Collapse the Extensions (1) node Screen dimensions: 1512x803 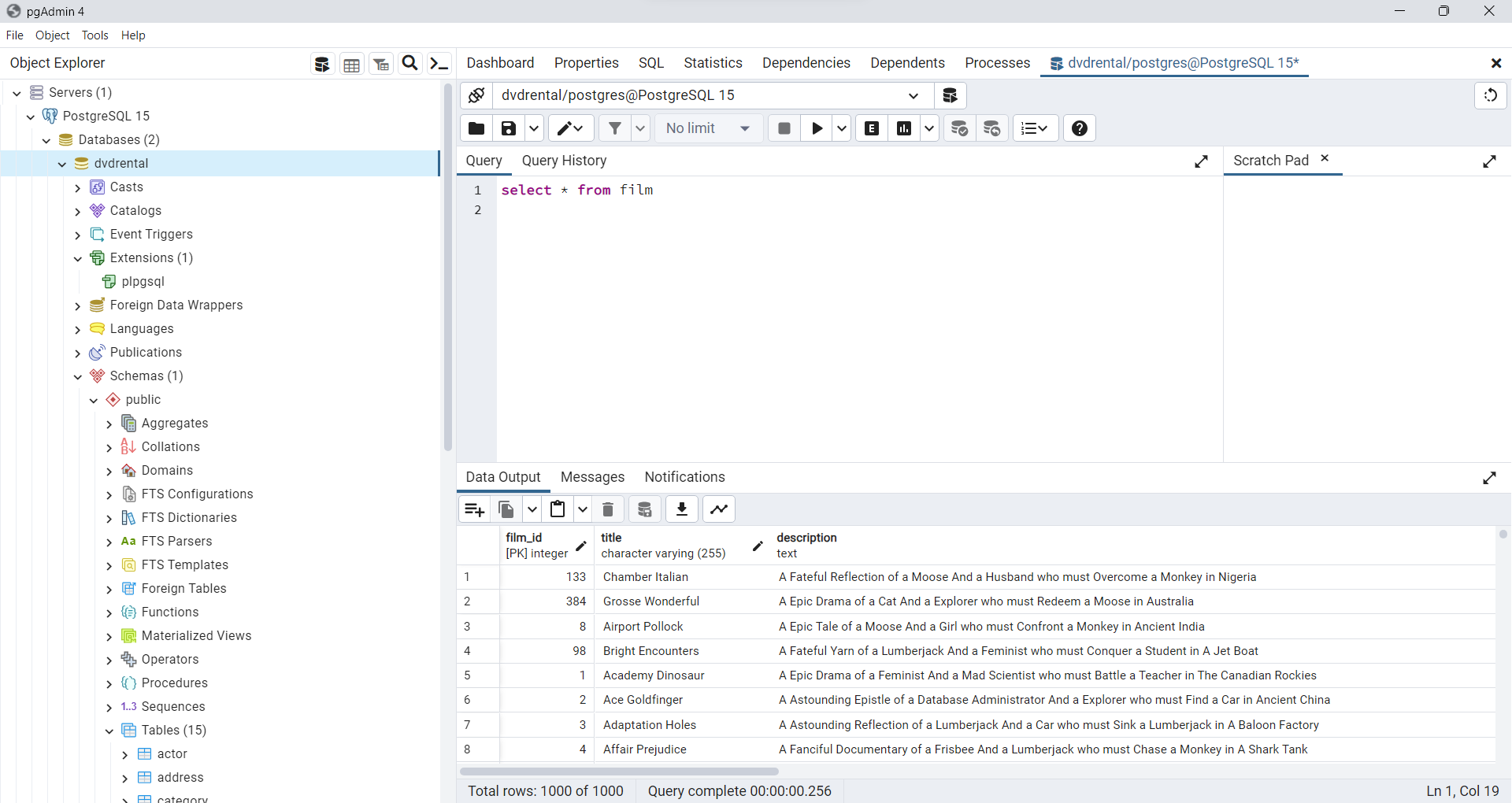tap(78, 258)
